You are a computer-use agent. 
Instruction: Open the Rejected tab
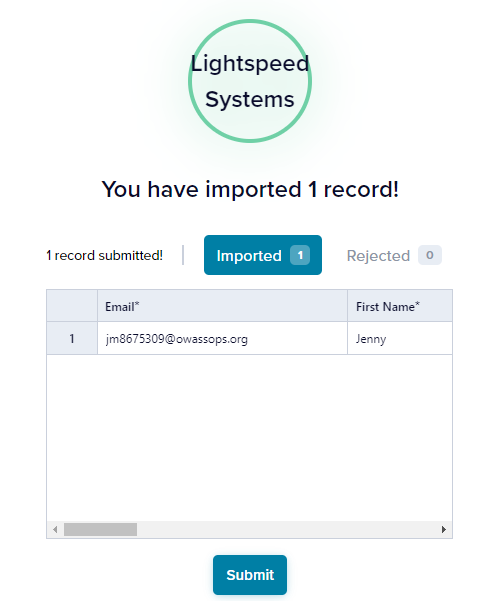[394, 255]
